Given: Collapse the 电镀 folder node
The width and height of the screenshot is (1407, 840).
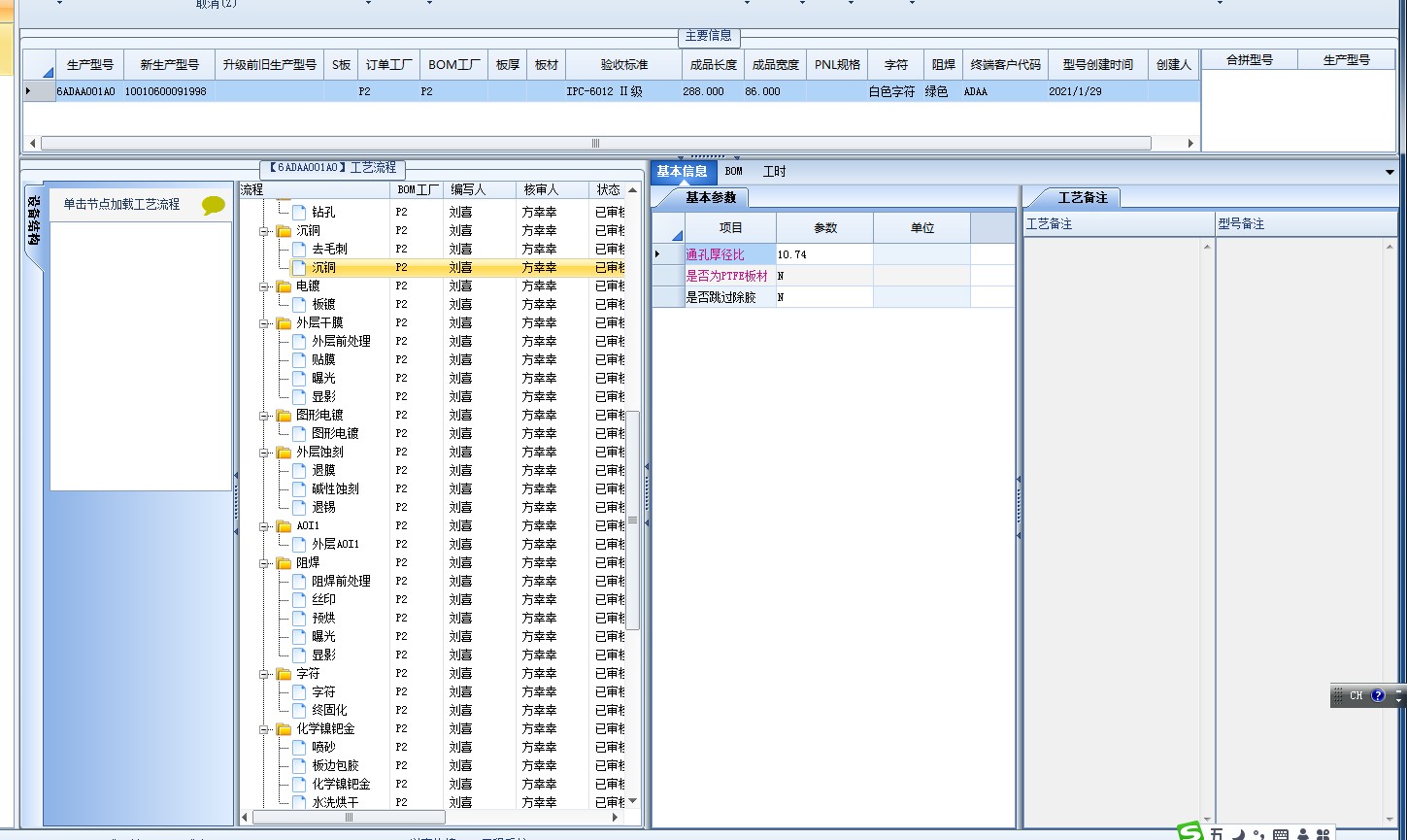Looking at the screenshot, I should (264, 286).
